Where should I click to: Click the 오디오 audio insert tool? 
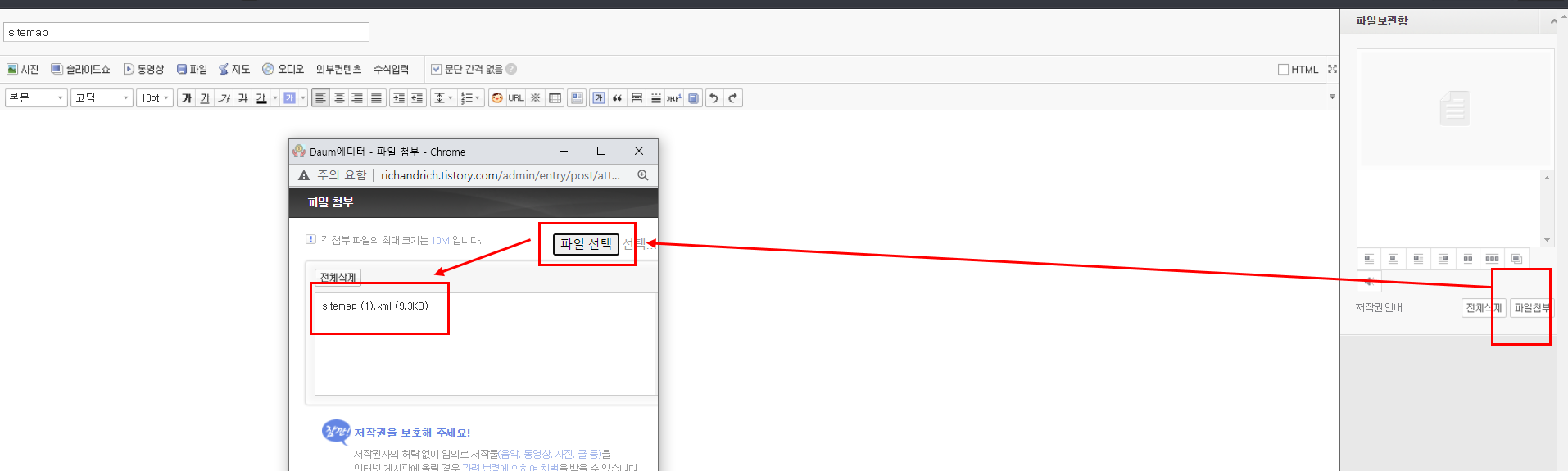coord(283,69)
